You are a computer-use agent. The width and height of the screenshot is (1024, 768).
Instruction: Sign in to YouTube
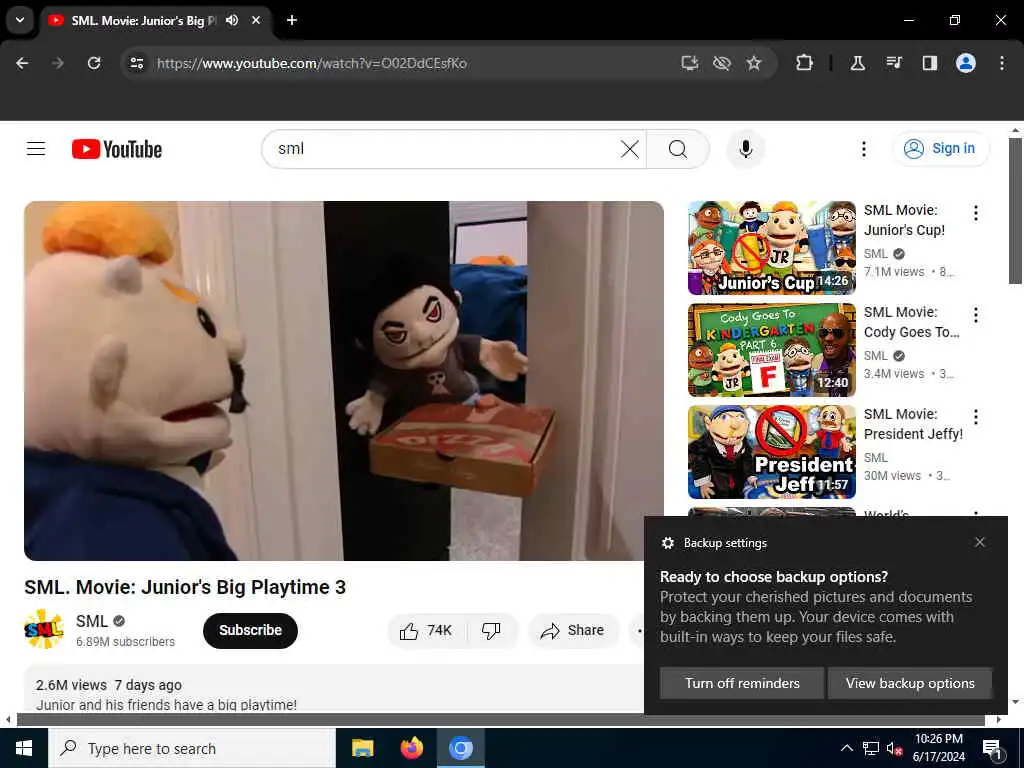point(940,148)
